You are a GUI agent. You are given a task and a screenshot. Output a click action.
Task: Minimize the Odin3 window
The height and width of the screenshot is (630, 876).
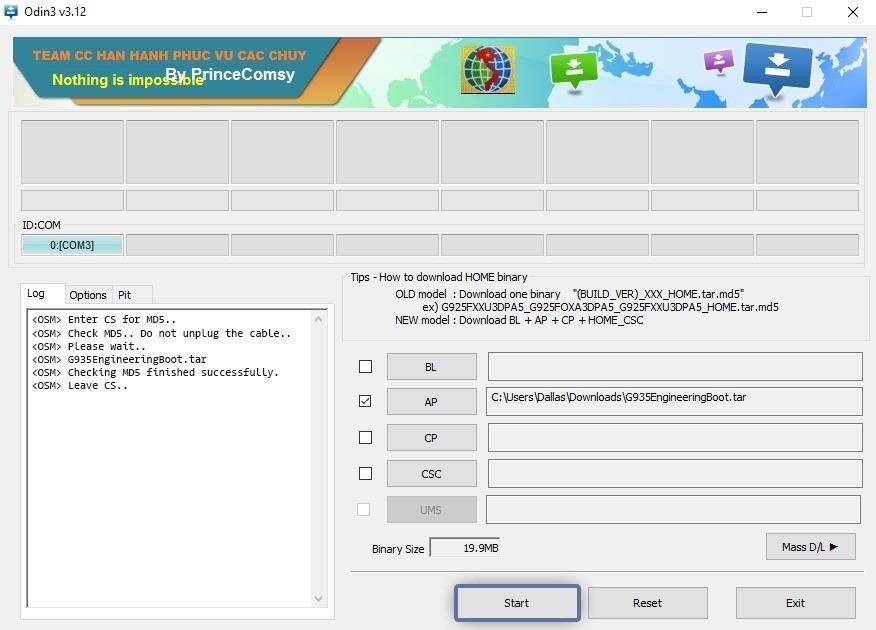click(x=762, y=12)
